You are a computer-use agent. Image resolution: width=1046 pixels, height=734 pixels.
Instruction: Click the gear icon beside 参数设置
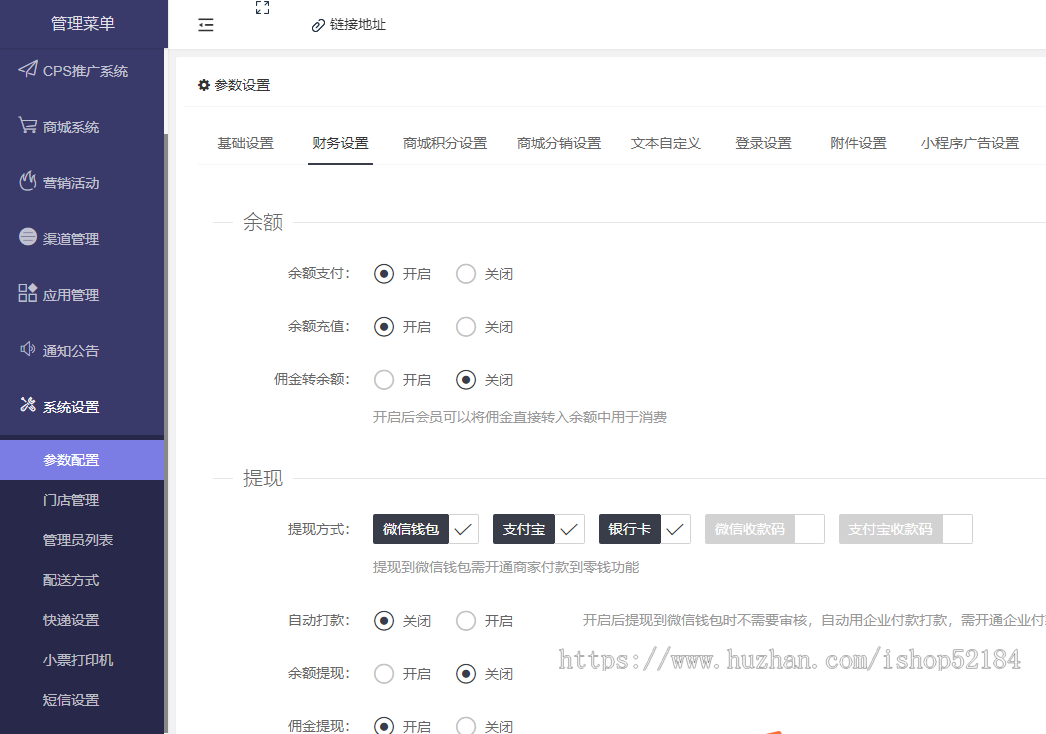point(204,85)
